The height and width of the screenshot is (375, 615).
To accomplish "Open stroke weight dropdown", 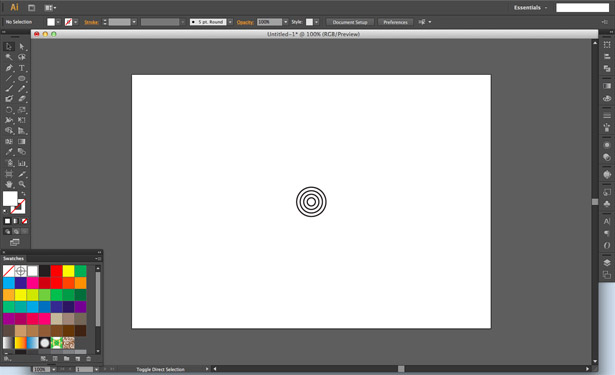I will (x=134, y=22).
